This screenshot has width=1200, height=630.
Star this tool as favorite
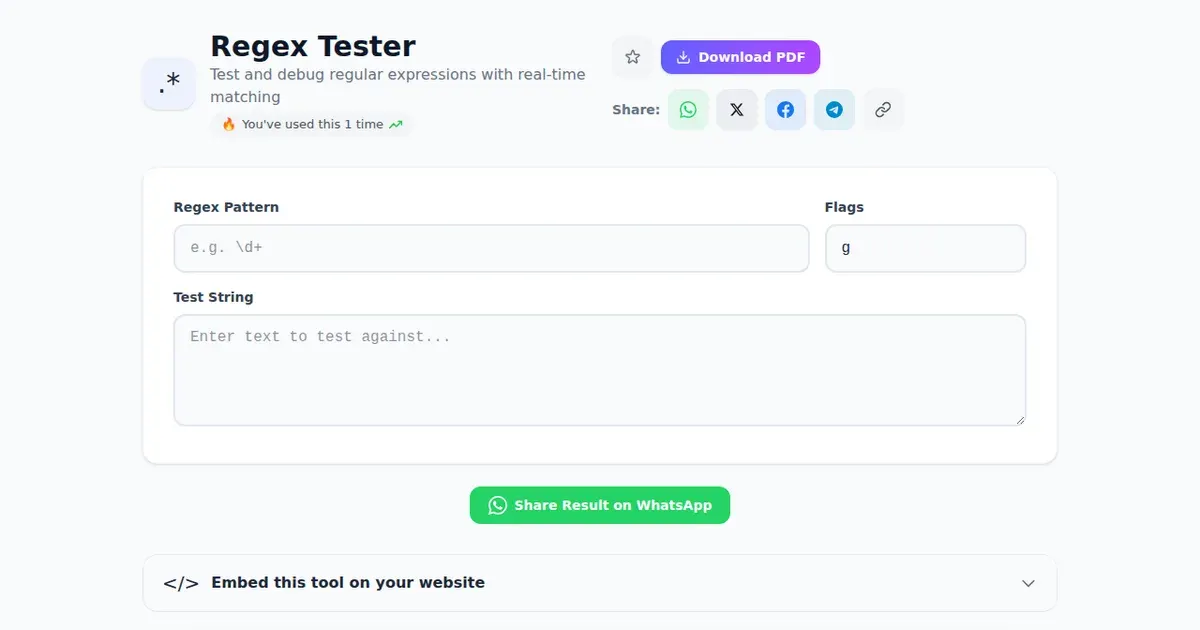(x=632, y=57)
